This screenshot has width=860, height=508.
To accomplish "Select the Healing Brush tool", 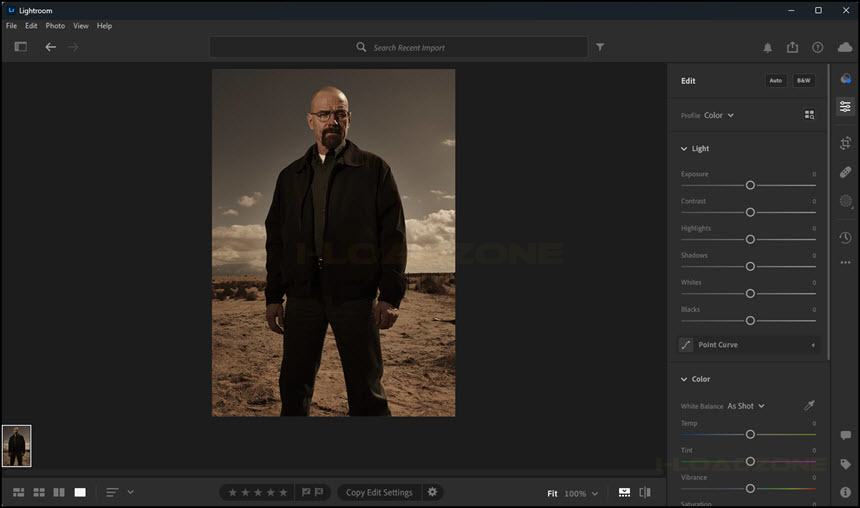I will [x=846, y=172].
